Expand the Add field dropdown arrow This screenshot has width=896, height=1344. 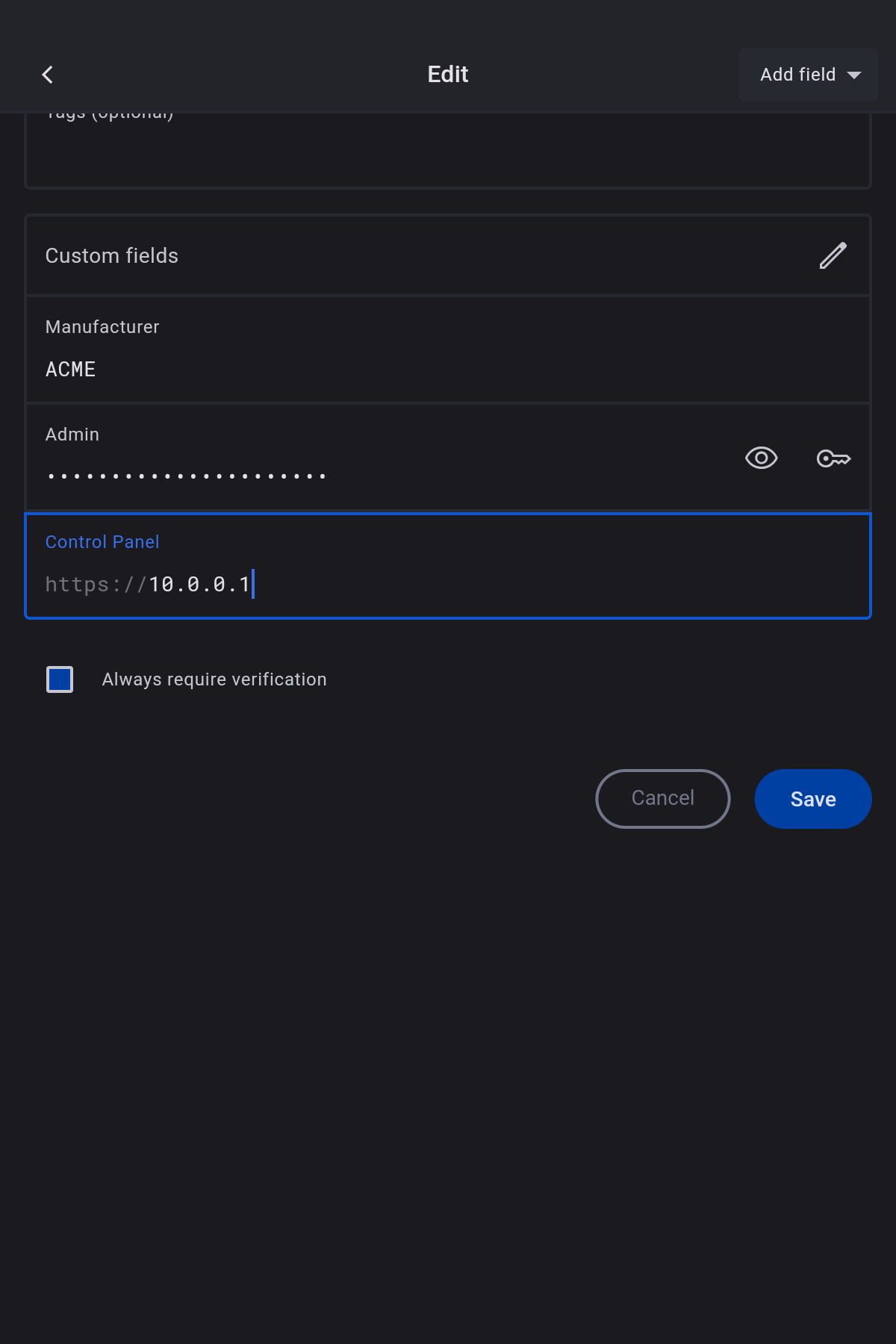click(x=854, y=75)
